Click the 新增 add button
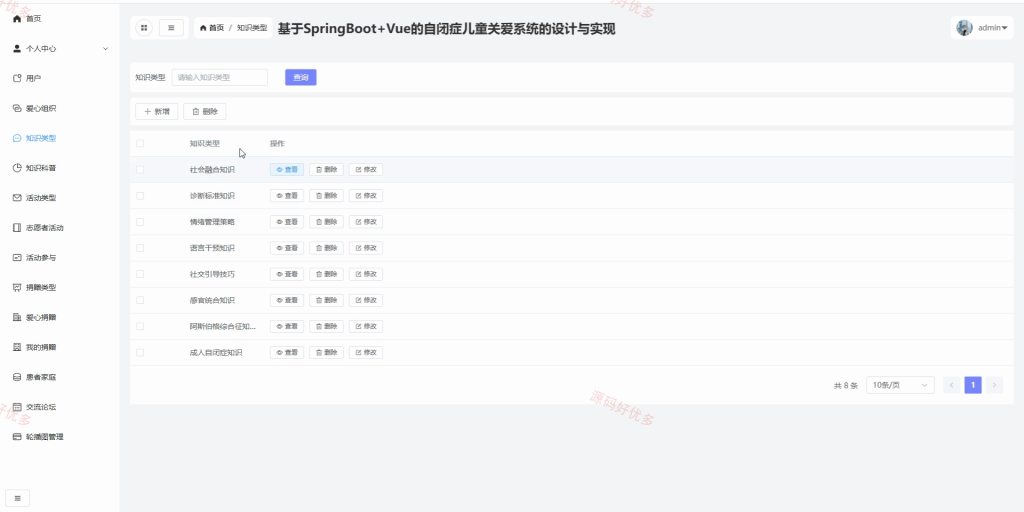Screen dimensions: 1024x512 (157, 112)
